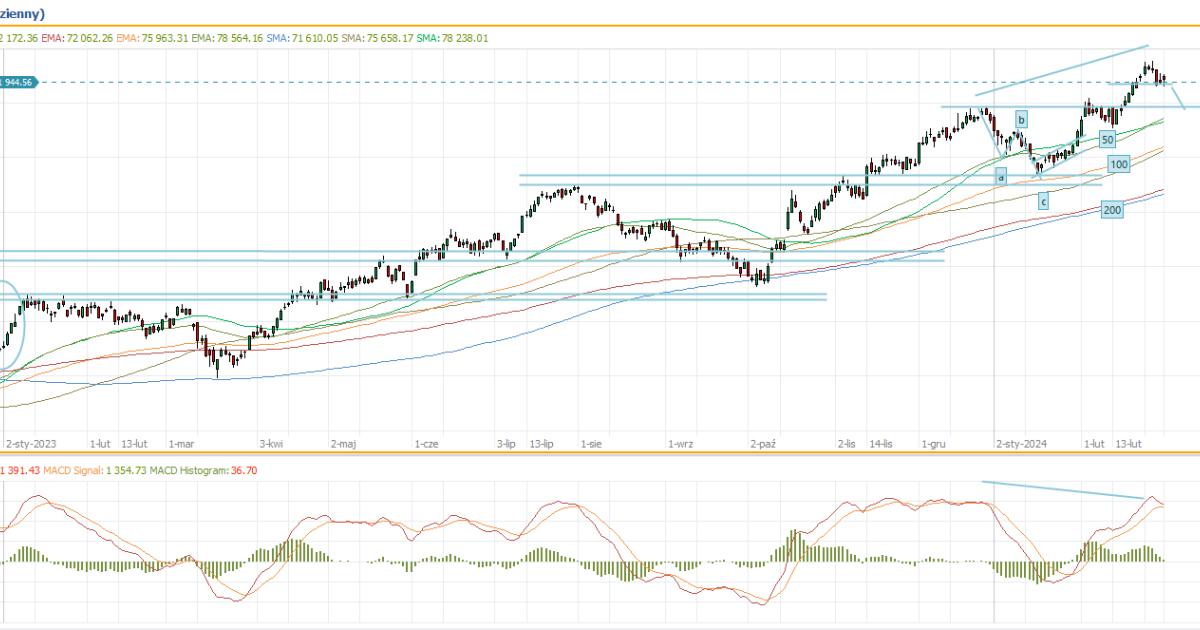Select the 'b' wave annotation box
Screen dimensions: 1200x630
pos(1021,120)
